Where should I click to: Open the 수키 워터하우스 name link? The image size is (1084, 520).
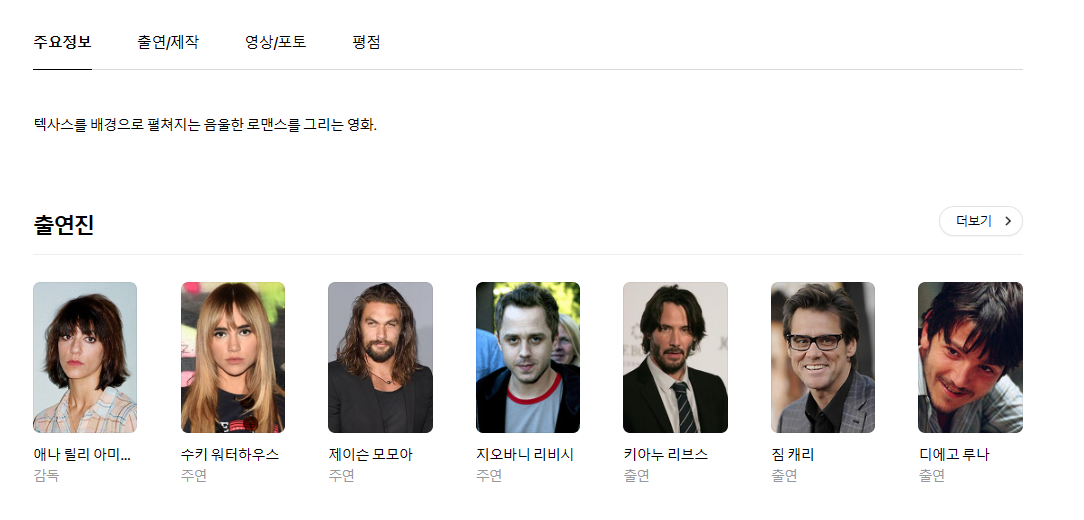[x=230, y=455]
